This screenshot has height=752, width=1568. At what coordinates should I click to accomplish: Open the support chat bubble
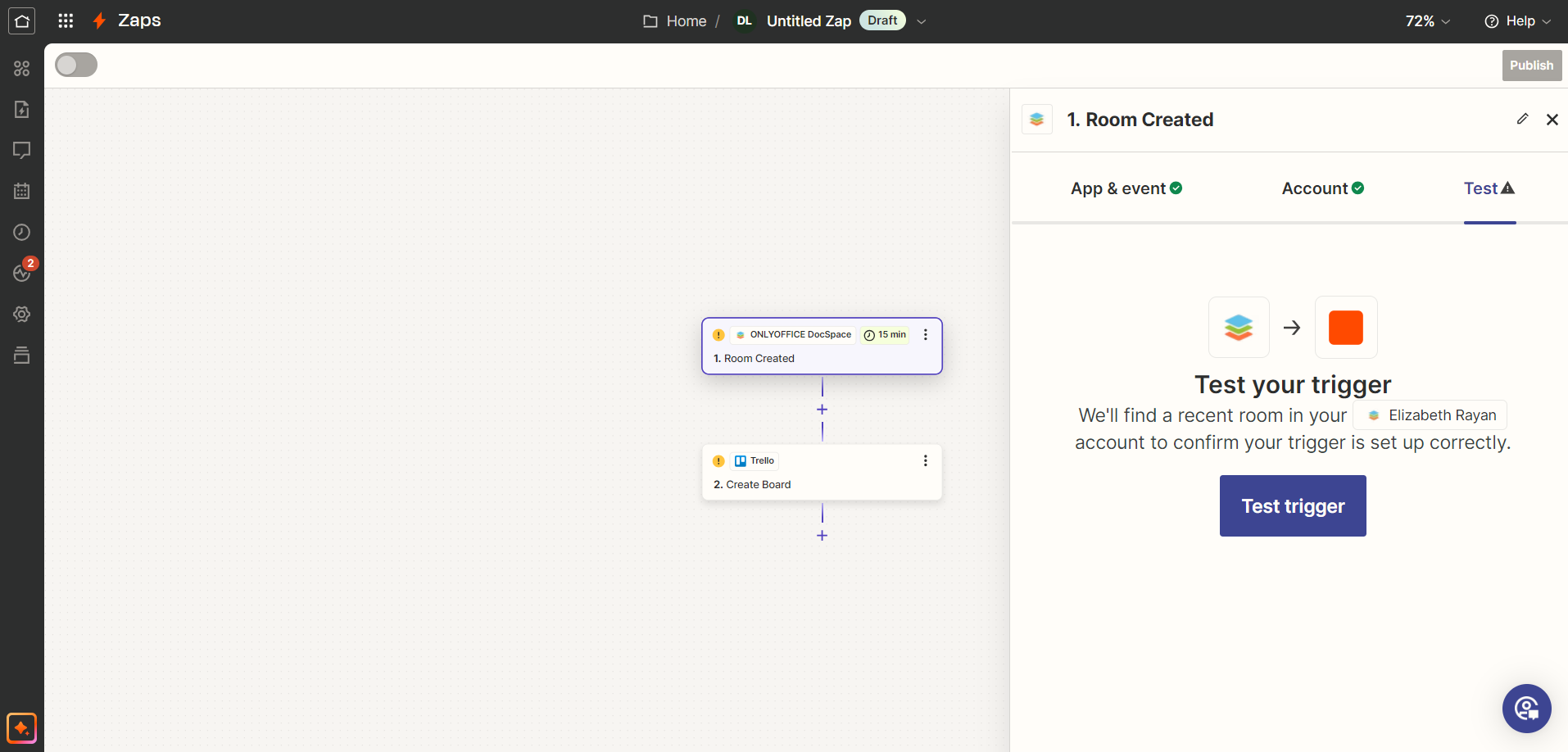[x=1526, y=709]
